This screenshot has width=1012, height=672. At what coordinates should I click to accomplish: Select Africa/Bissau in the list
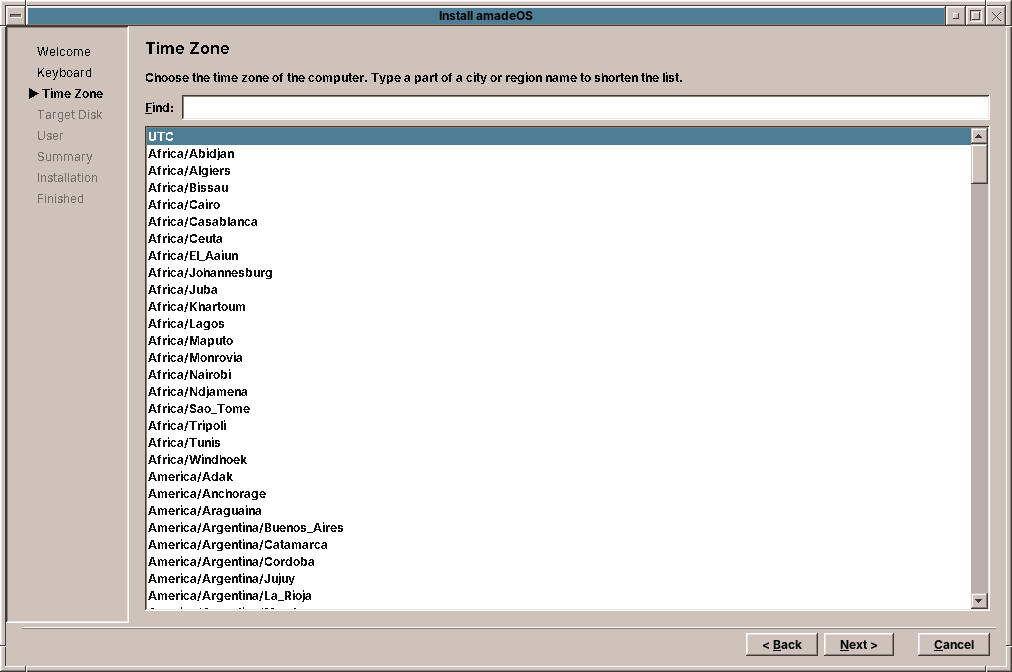tap(558, 187)
